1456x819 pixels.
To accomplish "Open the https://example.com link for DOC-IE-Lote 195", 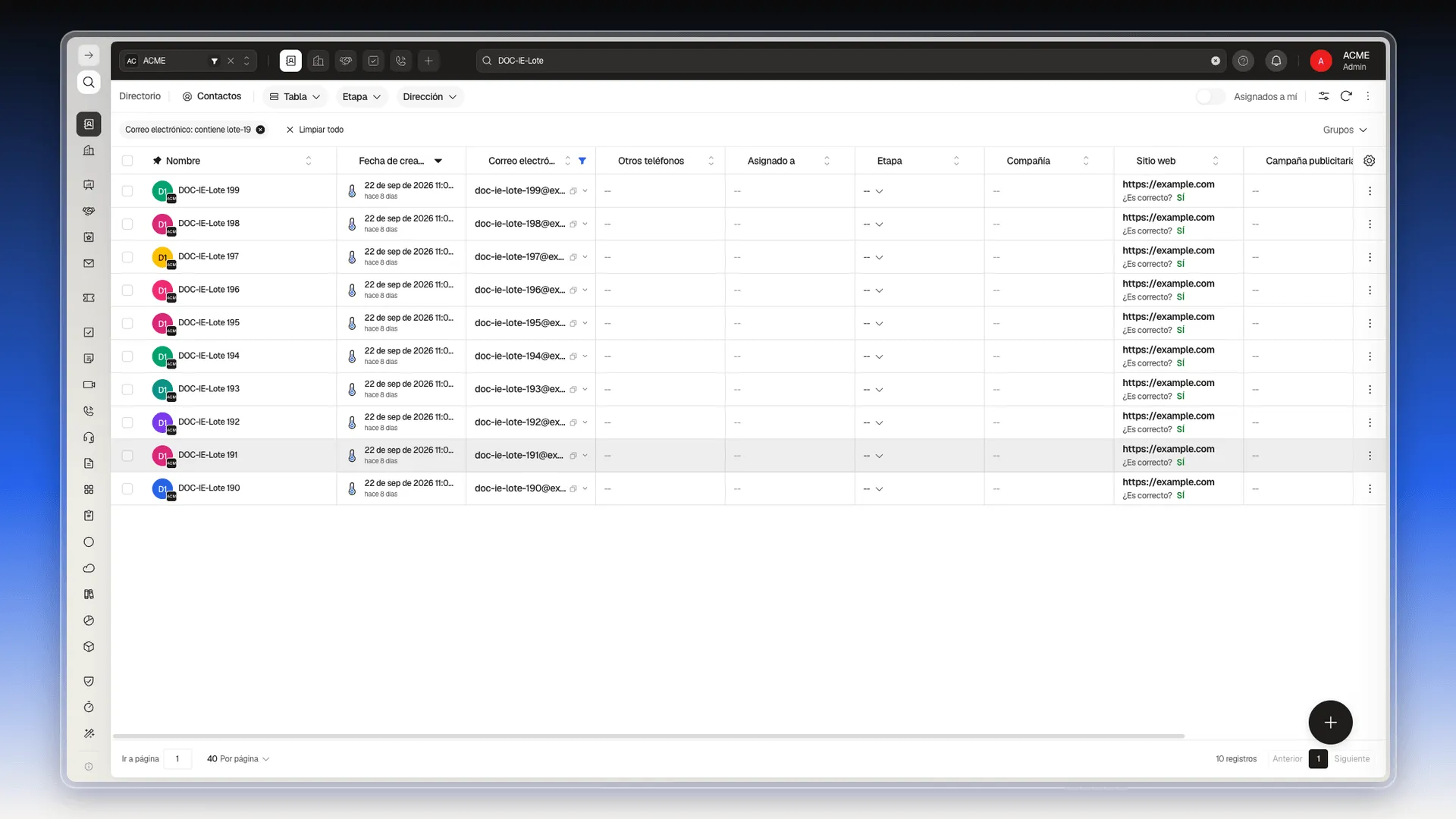I will point(1168,317).
